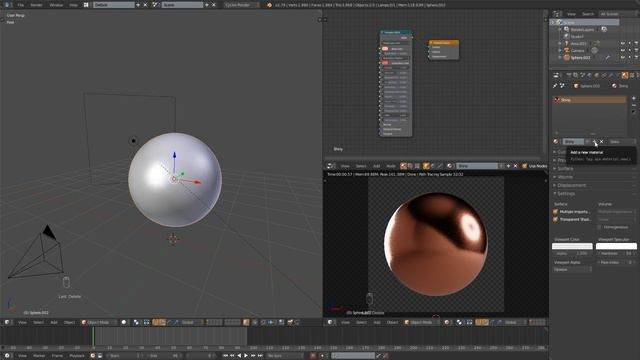Click the Outliner View menu
The image size is (640, 360).
pos(571,14)
